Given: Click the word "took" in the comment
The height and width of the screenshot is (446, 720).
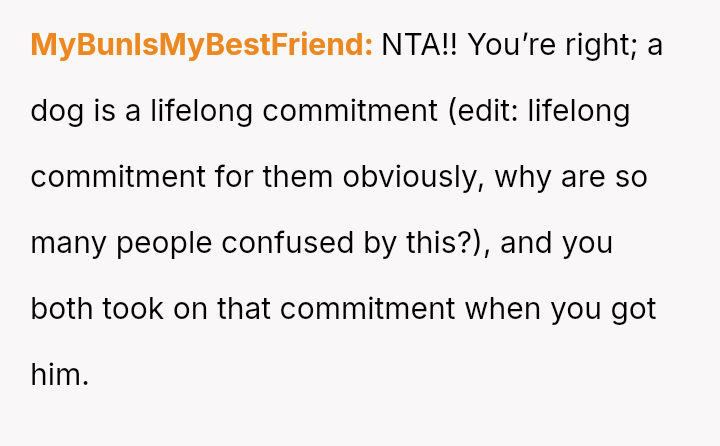Looking at the screenshot, I should [x=130, y=309].
